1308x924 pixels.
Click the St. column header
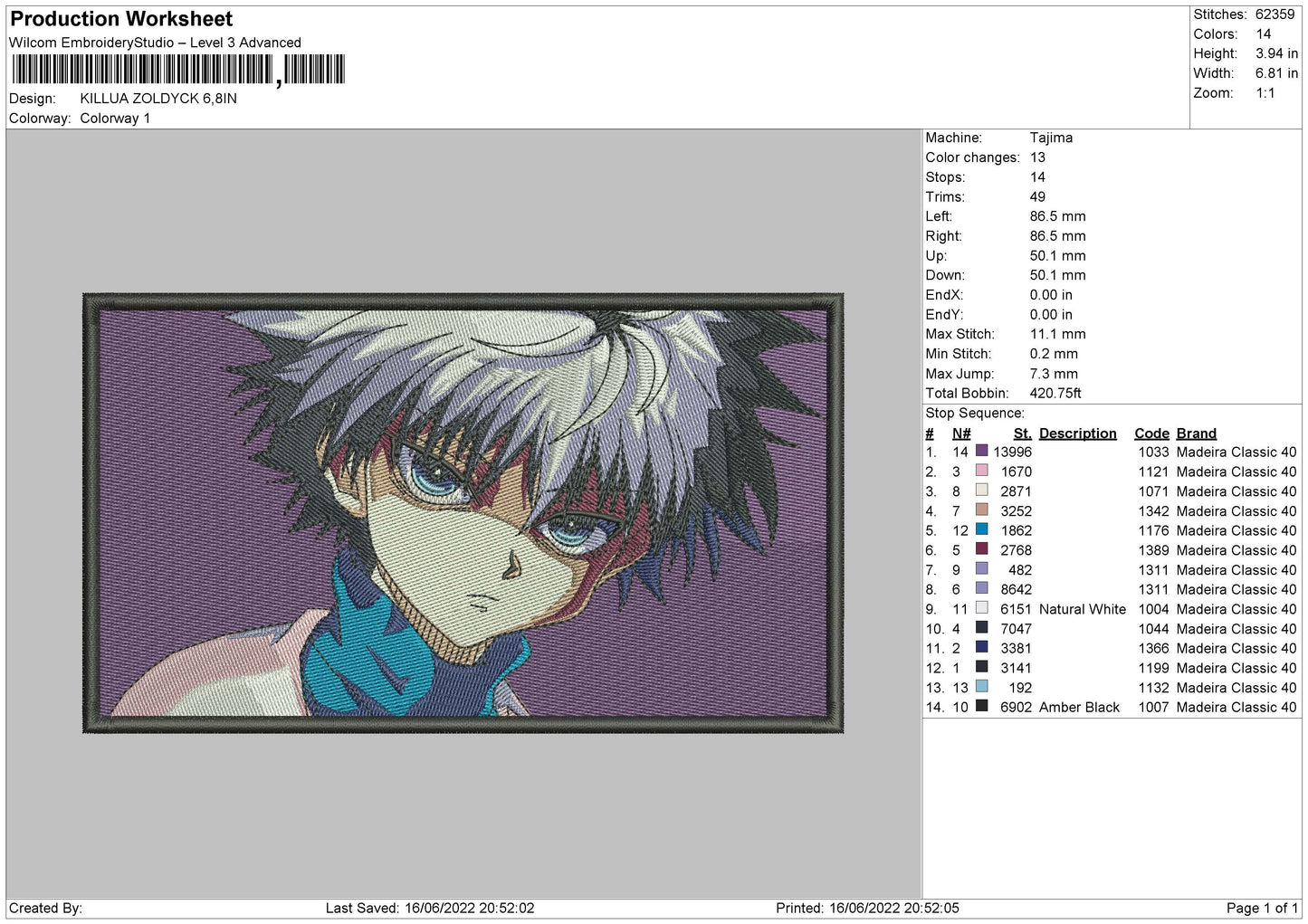pyautogui.click(x=1022, y=433)
